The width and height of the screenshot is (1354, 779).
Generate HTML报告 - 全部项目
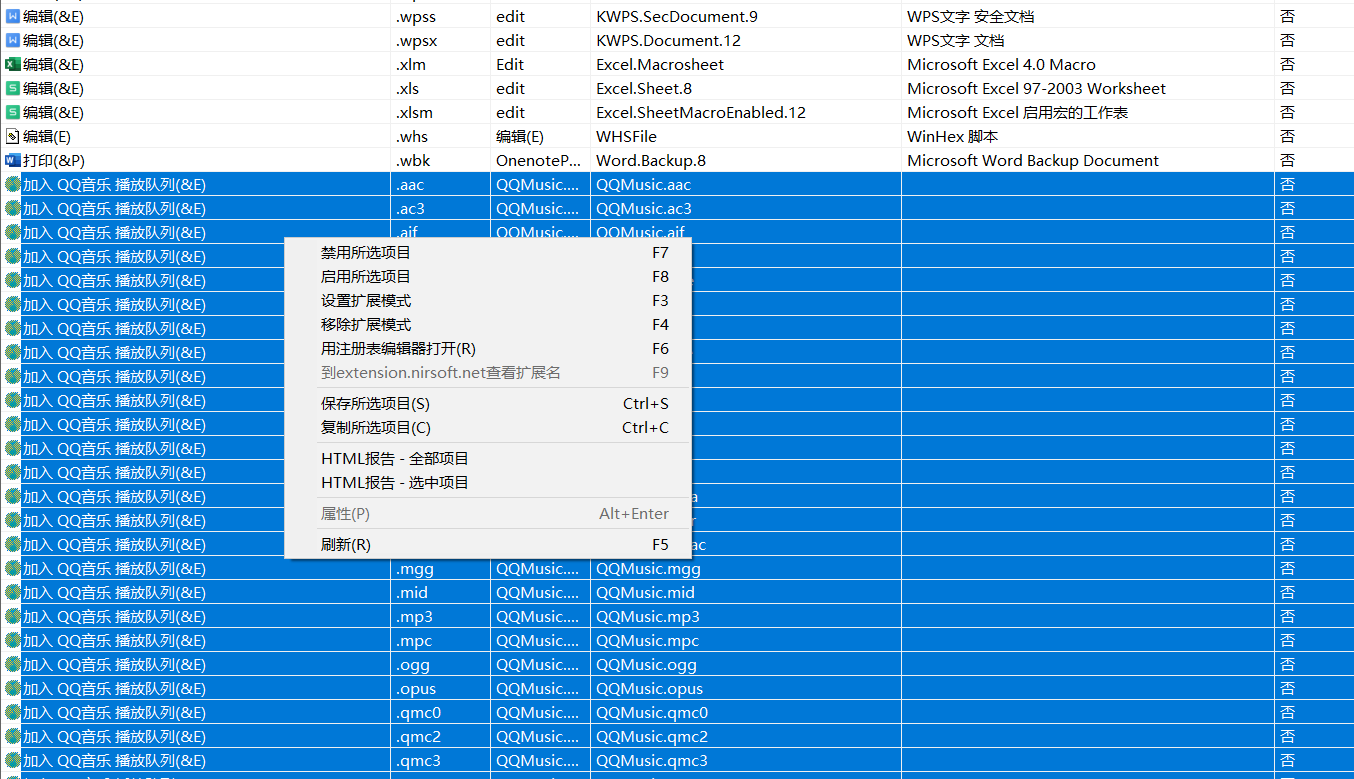[x=394, y=459]
